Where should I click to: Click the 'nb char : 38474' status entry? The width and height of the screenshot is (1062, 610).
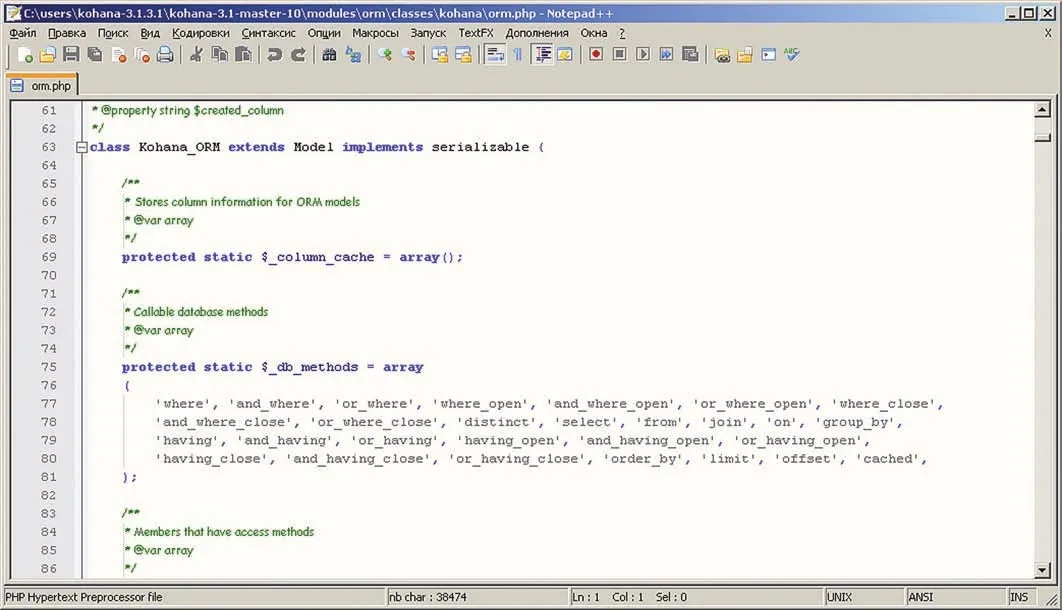[477, 597]
